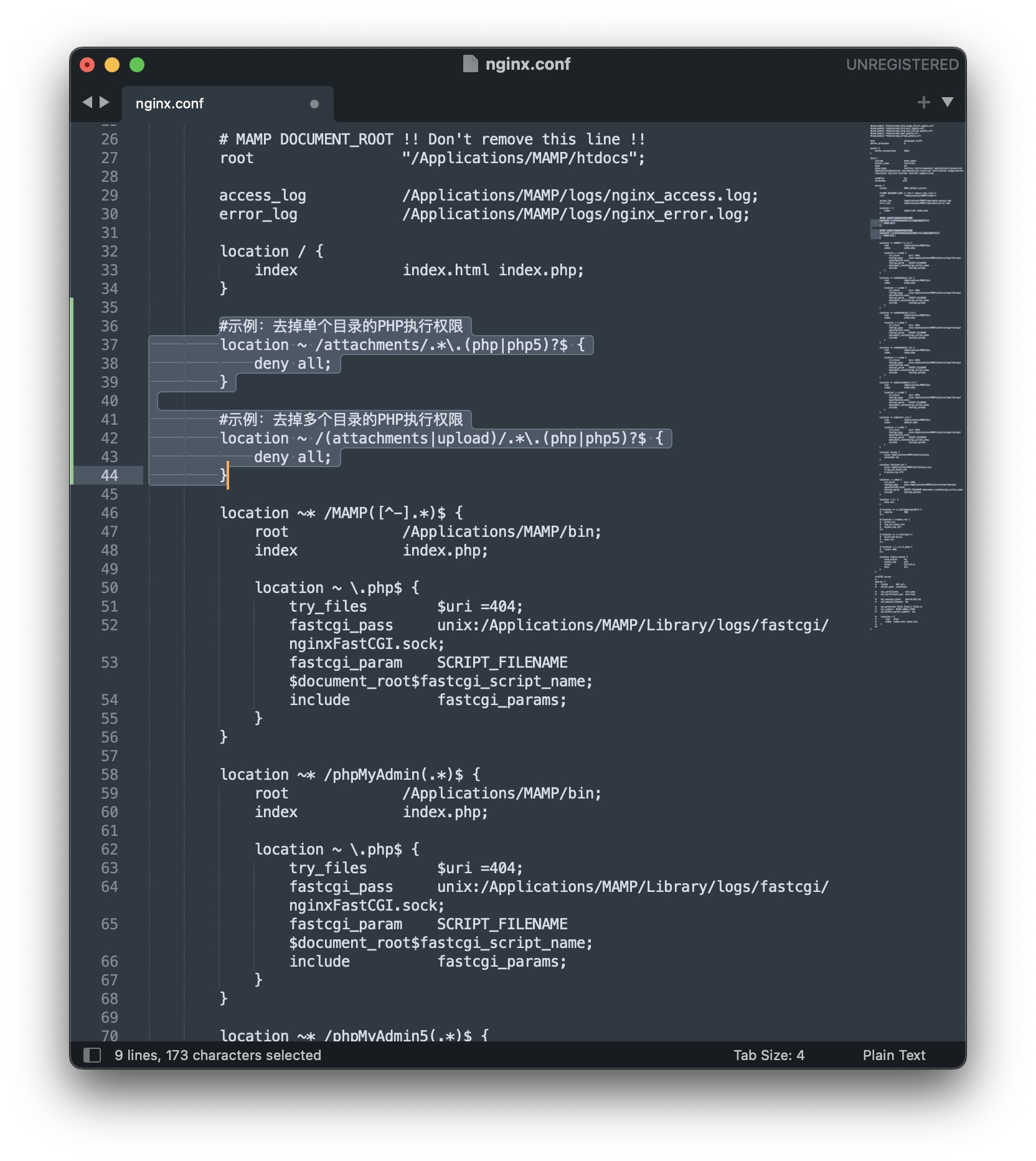Open the Tab Size: 4 indentation menu
This screenshot has height=1161, width=1036.
click(x=769, y=1055)
